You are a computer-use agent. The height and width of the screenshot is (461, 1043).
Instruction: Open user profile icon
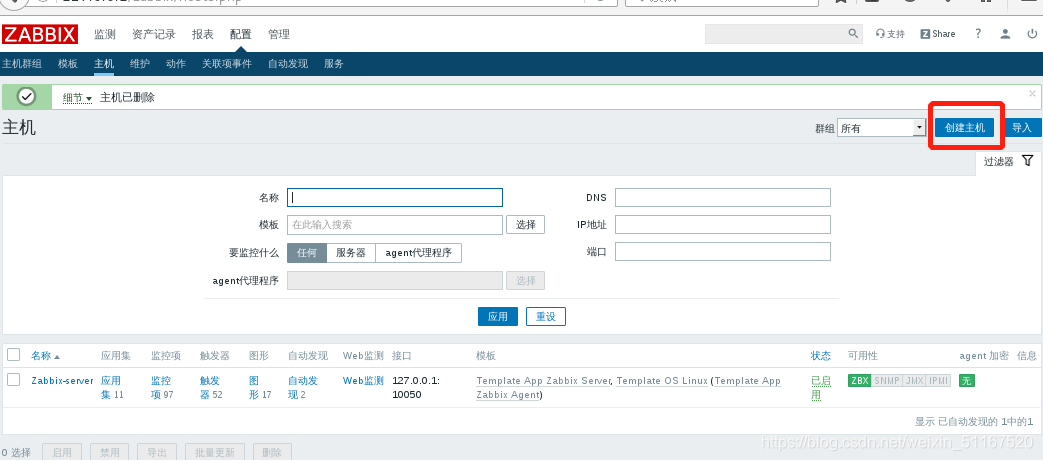click(1006, 34)
